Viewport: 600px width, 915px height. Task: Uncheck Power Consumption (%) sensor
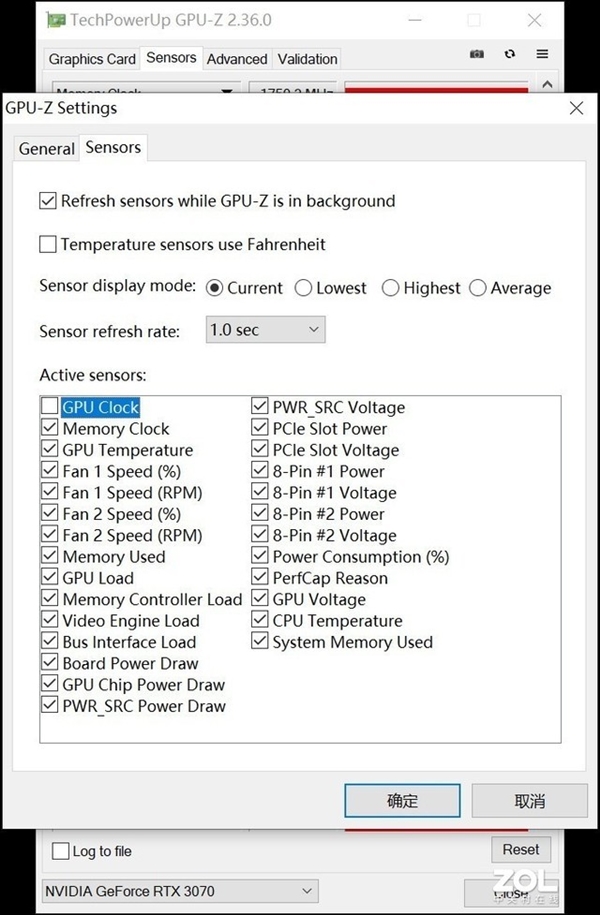[x=260, y=556]
